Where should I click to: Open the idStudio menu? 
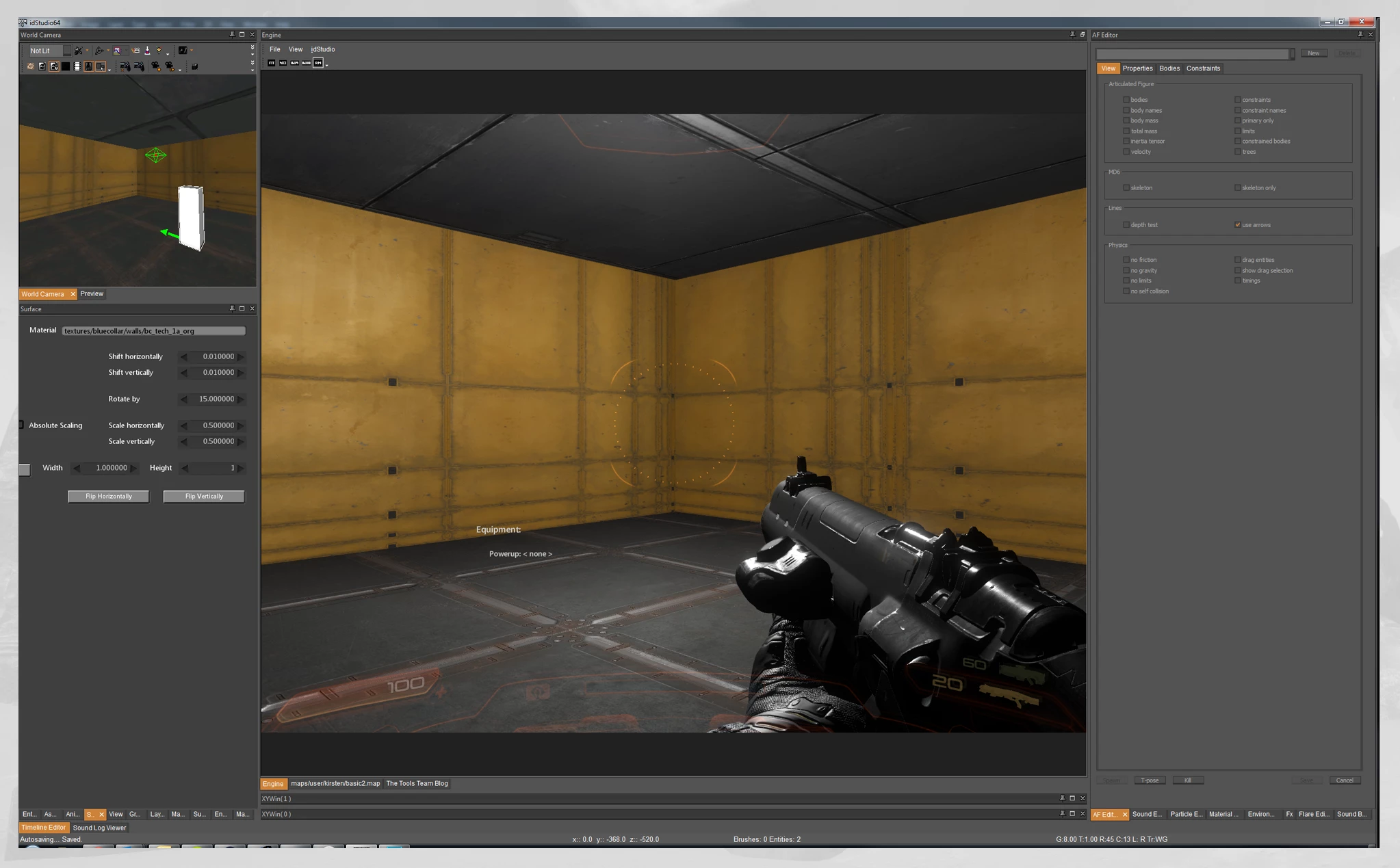pos(323,49)
